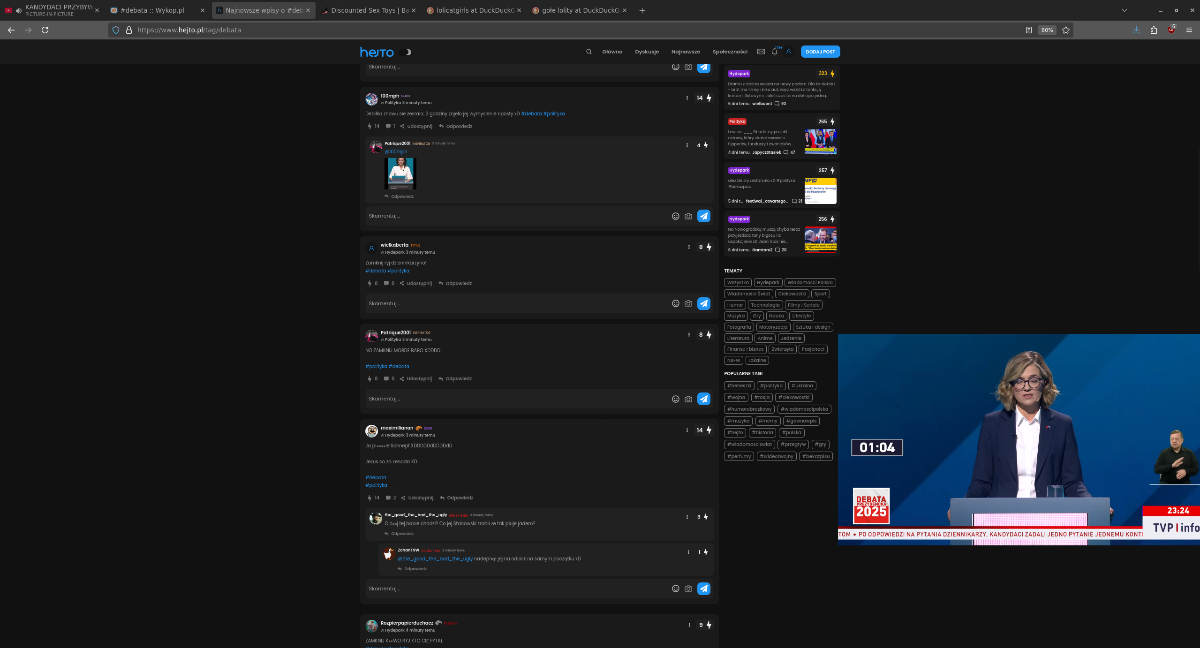The height and width of the screenshot is (648, 1200).
Task: Open the user profile avatar in header
Action: click(788, 51)
